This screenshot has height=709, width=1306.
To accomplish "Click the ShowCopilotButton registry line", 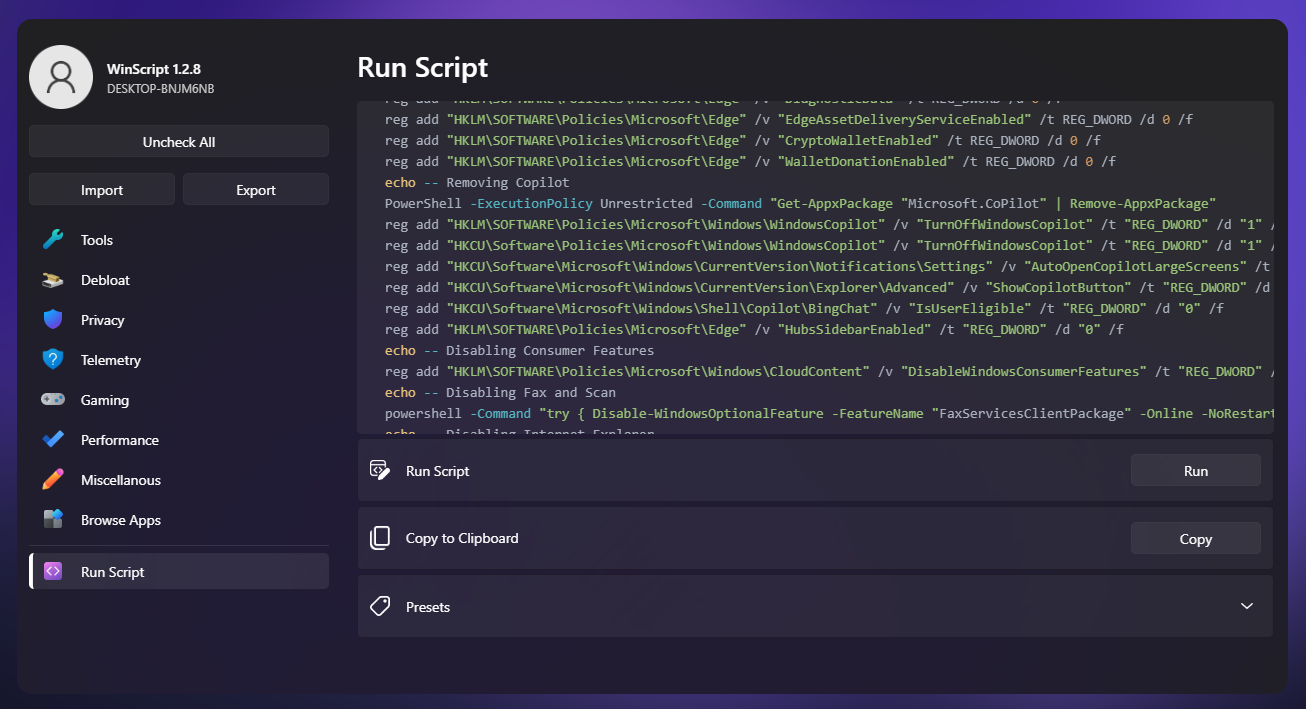I will [x=829, y=287].
